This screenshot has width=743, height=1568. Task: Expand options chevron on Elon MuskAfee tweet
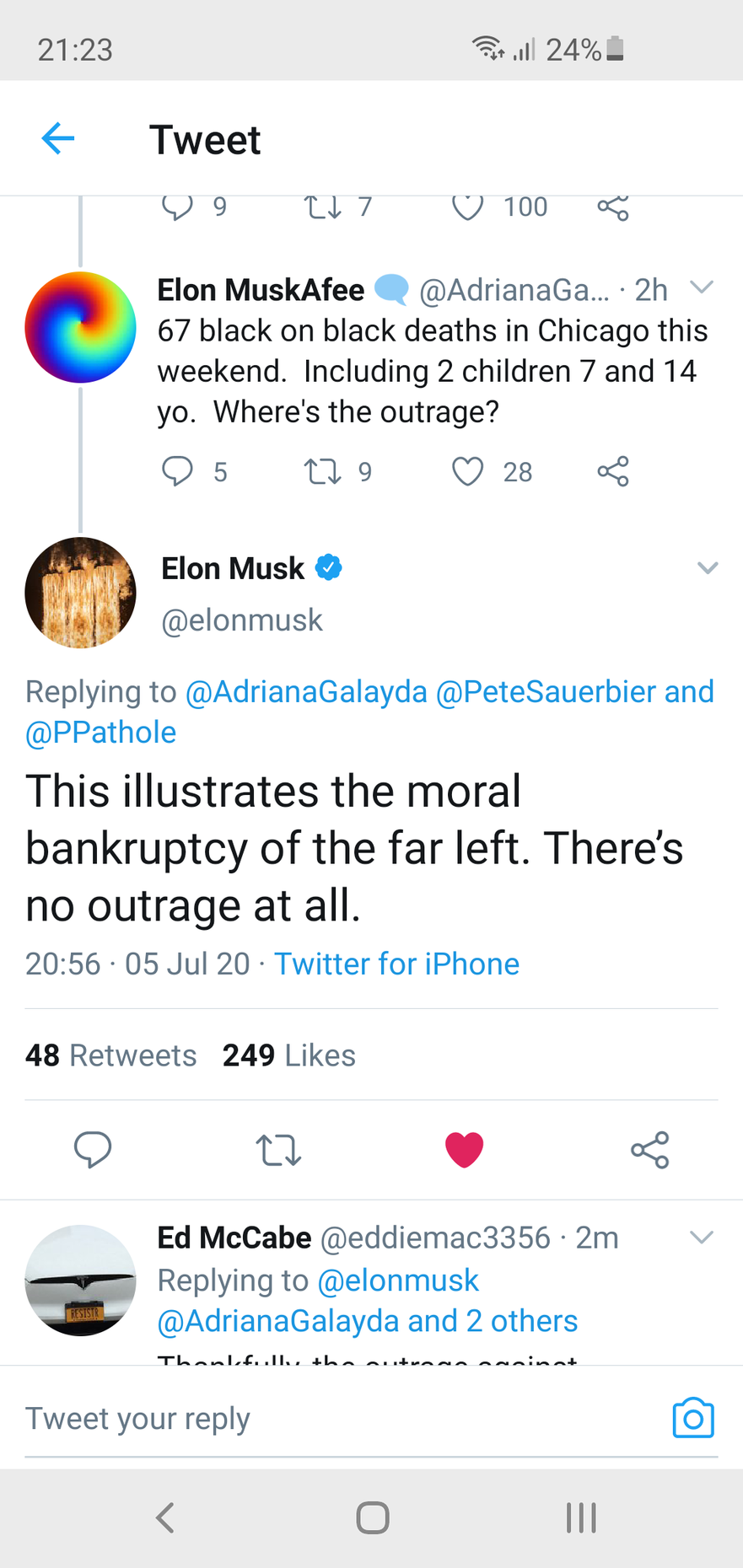pyautogui.click(x=702, y=287)
